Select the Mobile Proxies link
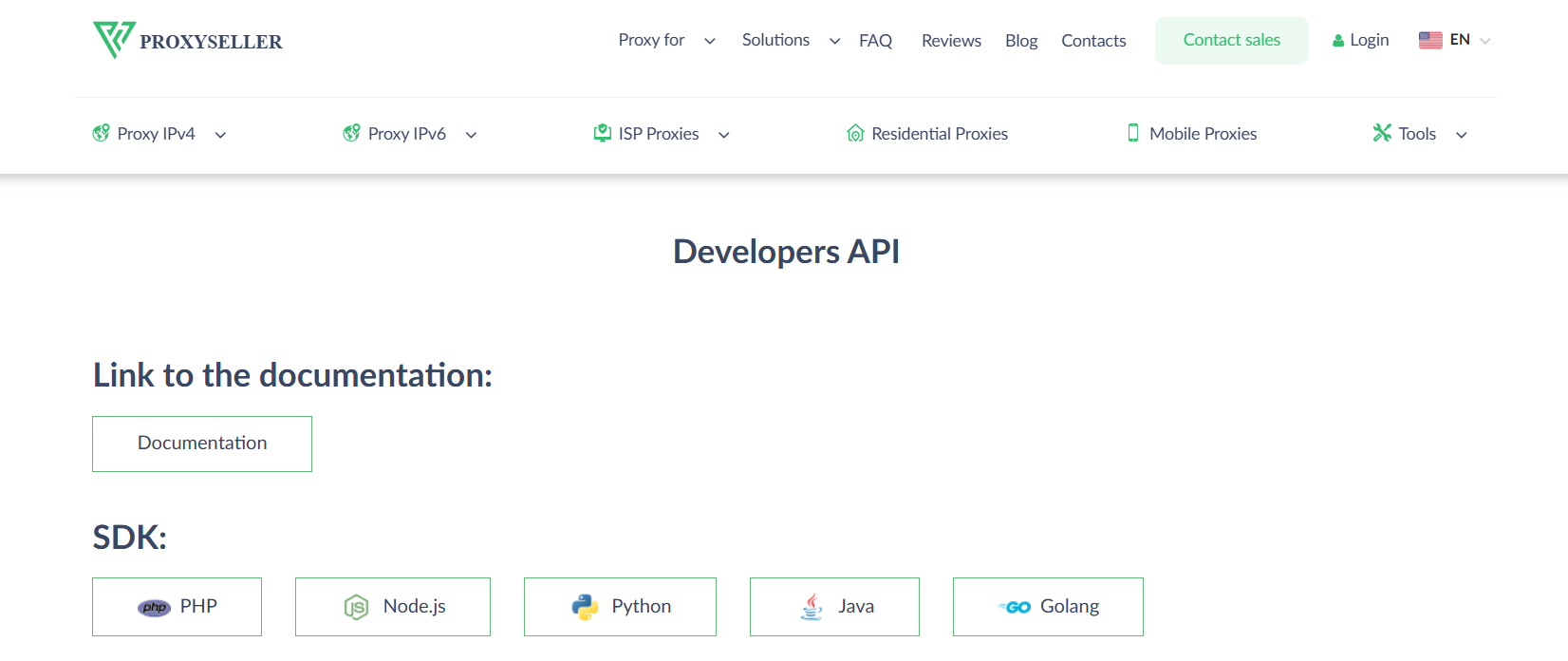 point(1204,134)
